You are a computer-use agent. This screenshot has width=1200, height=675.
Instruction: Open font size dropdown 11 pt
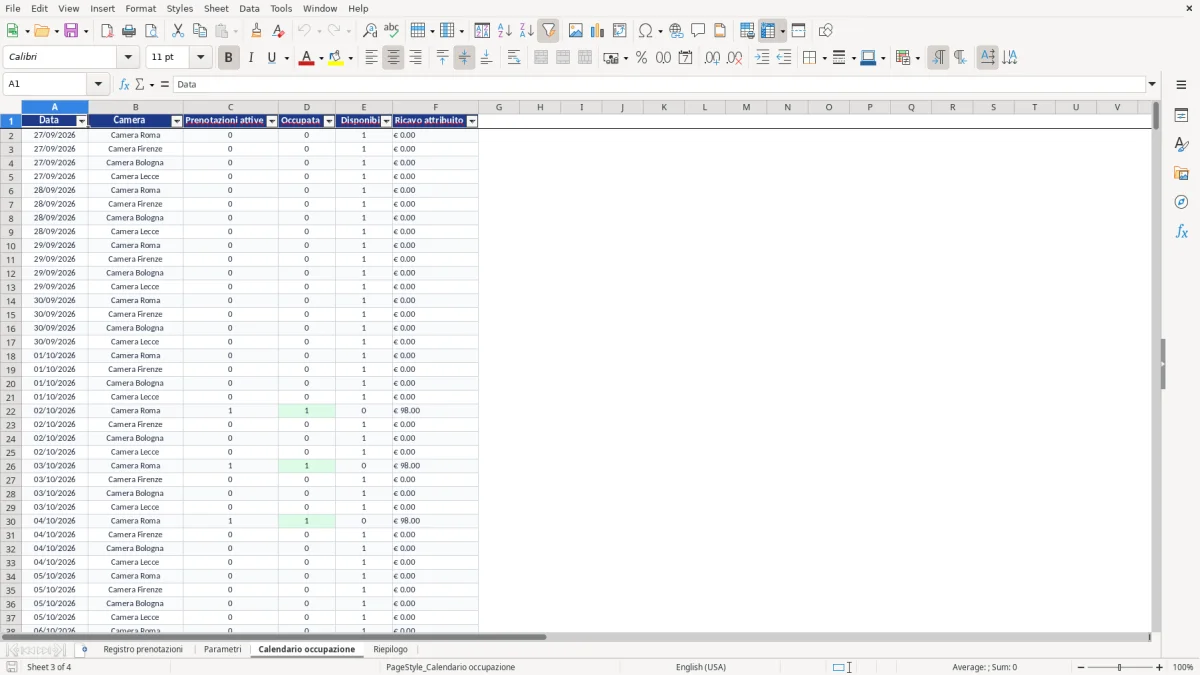(x=201, y=58)
